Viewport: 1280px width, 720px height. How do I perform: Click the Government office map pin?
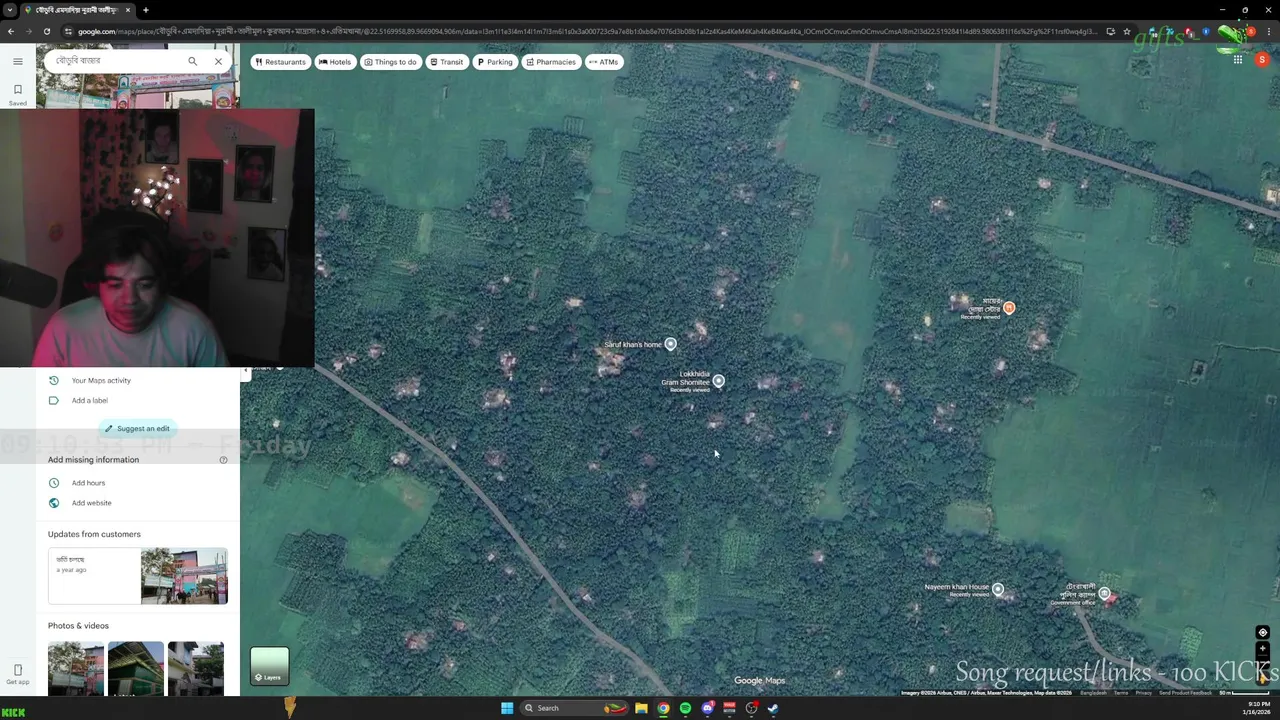1104,594
